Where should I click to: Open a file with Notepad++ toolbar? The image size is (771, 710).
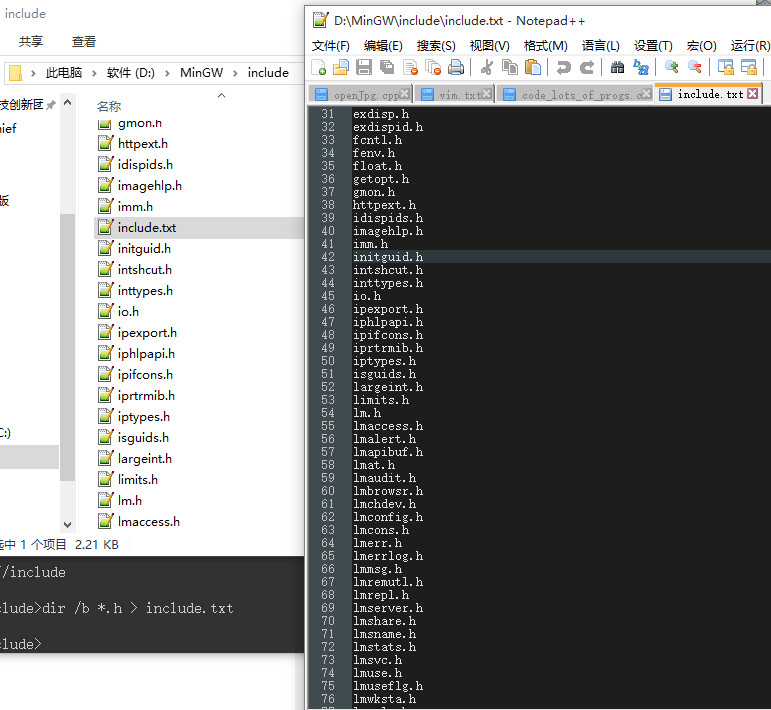pyautogui.click(x=341, y=67)
